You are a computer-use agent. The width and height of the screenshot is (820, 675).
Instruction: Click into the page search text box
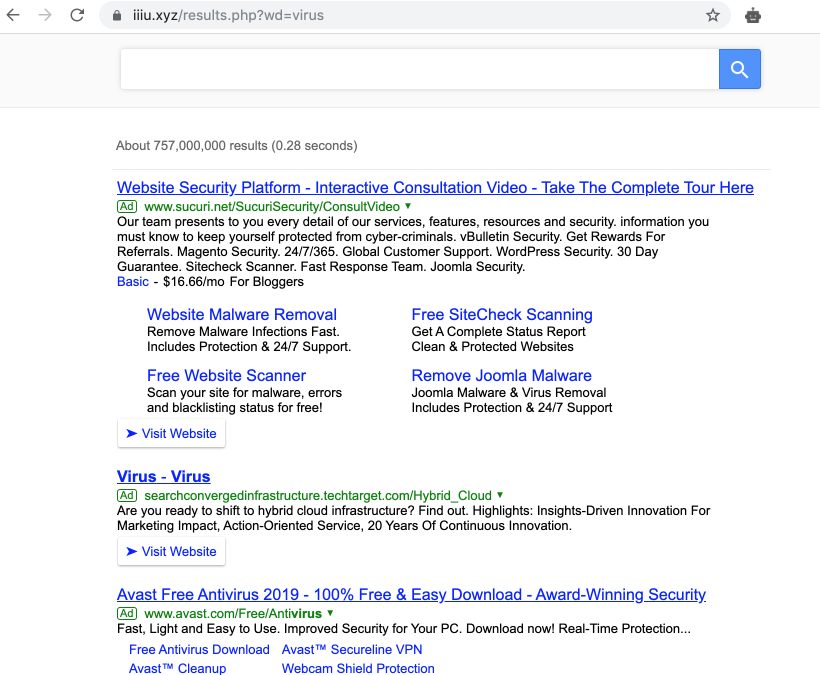(x=419, y=69)
